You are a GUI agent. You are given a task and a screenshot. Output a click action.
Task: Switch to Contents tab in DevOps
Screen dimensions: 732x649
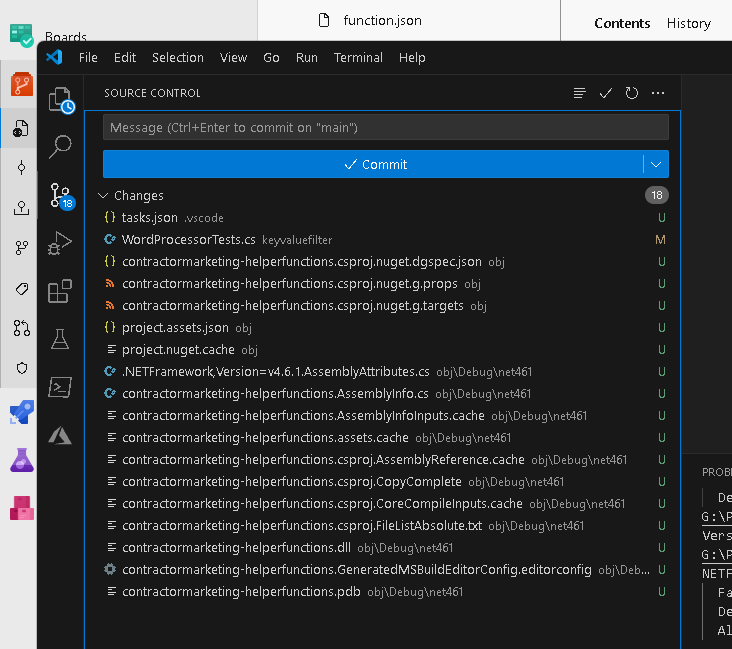pos(622,23)
